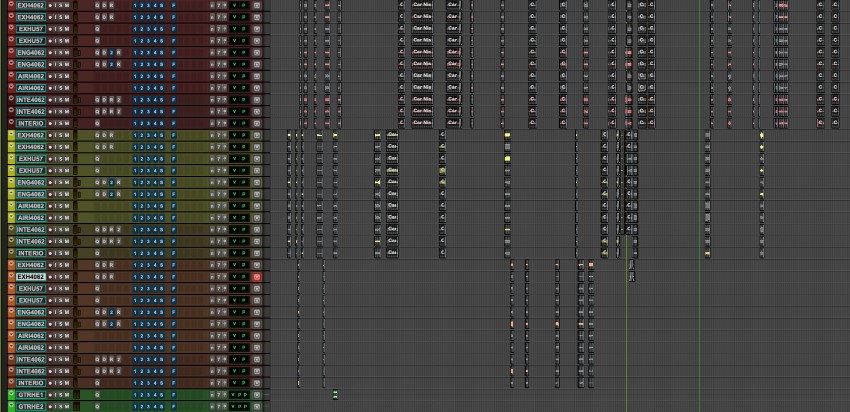This screenshot has height=412, width=850.
Task: Open send F on GTRHE1
Action: [x=173, y=395]
